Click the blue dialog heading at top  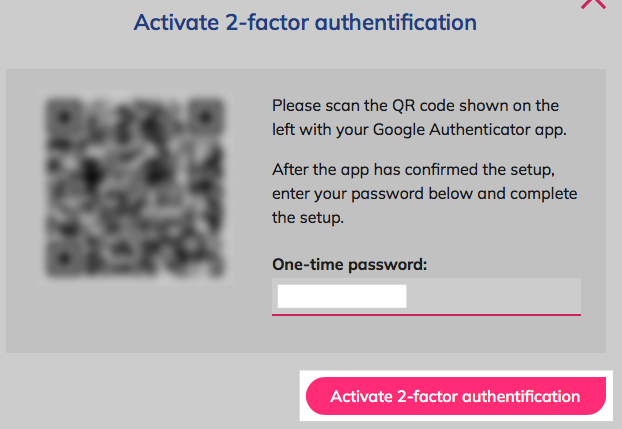(x=305, y=22)
